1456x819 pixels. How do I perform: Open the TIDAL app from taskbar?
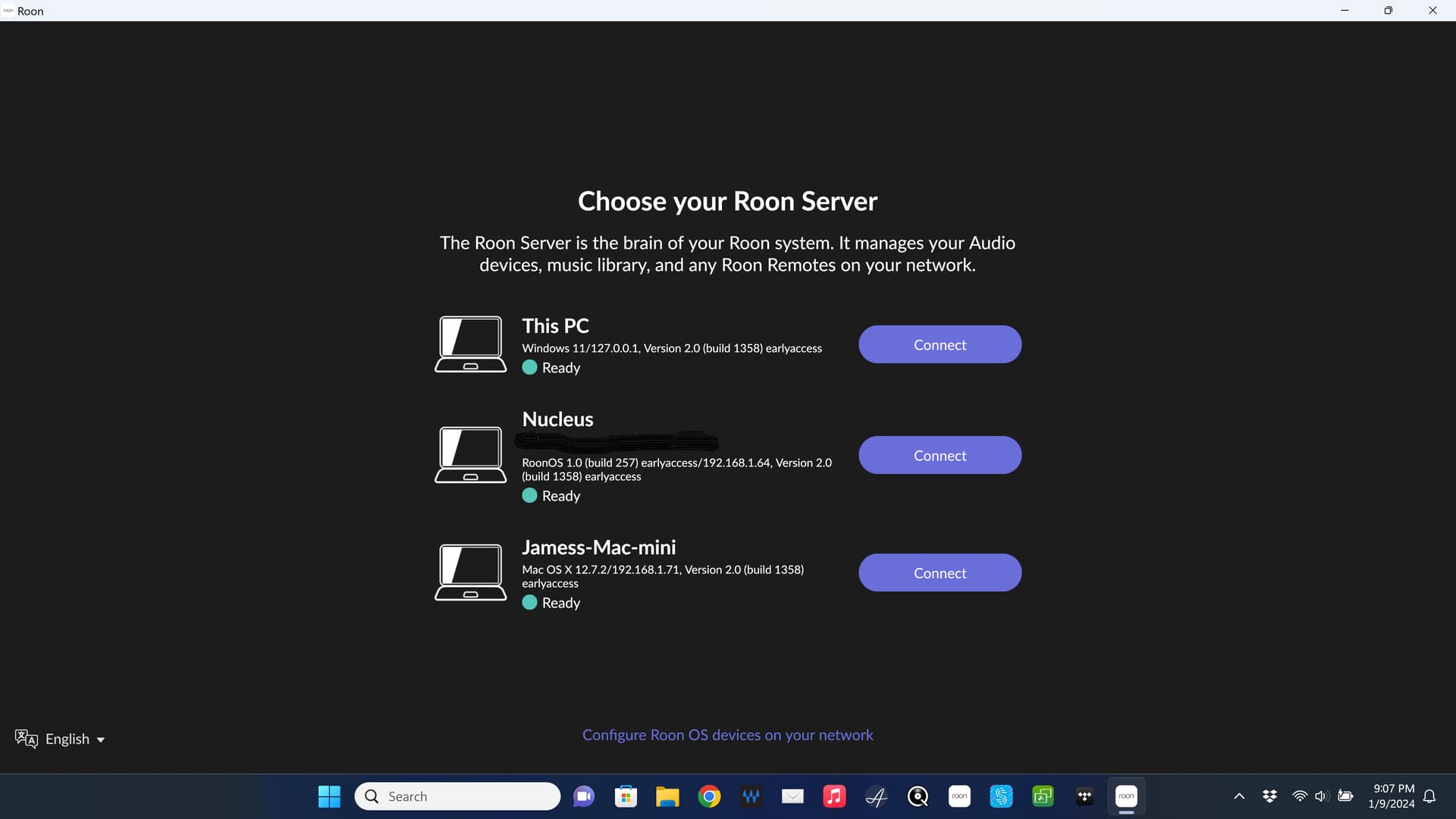click(x=1084, y=796)
